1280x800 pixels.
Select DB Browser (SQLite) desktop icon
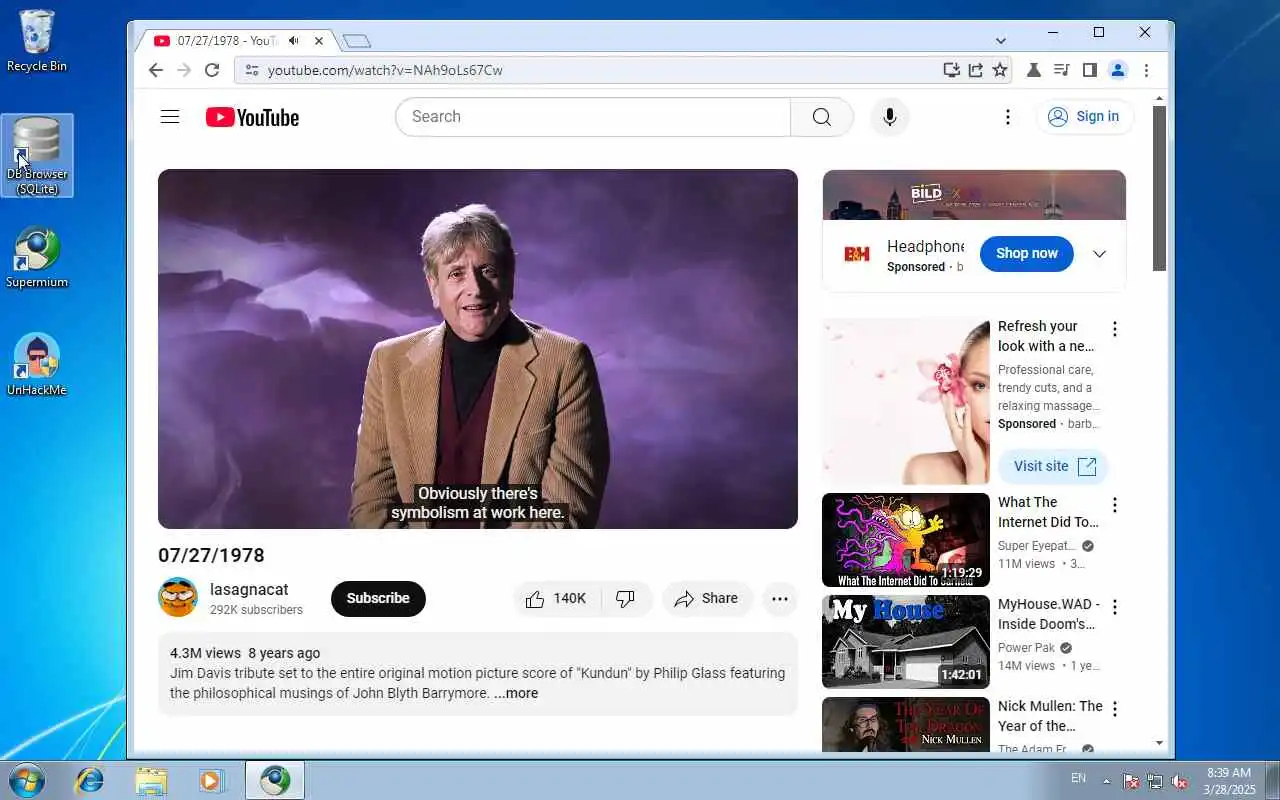[37, 155]
